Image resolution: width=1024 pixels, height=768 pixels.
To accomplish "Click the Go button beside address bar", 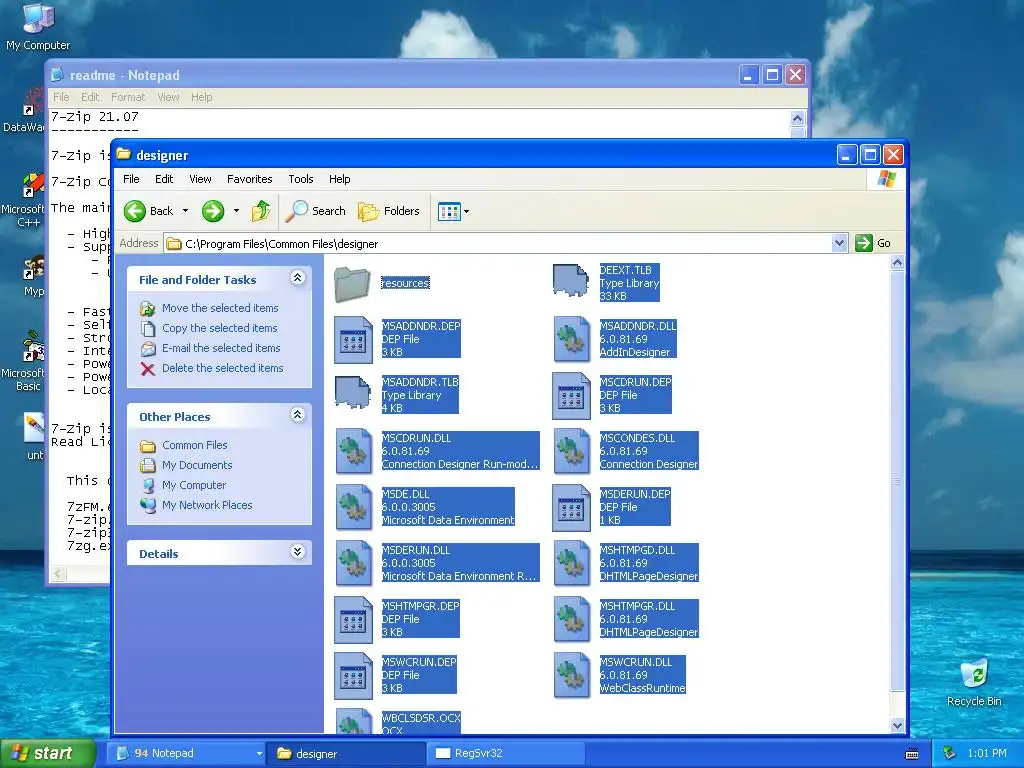I will (x=873, y=243).
